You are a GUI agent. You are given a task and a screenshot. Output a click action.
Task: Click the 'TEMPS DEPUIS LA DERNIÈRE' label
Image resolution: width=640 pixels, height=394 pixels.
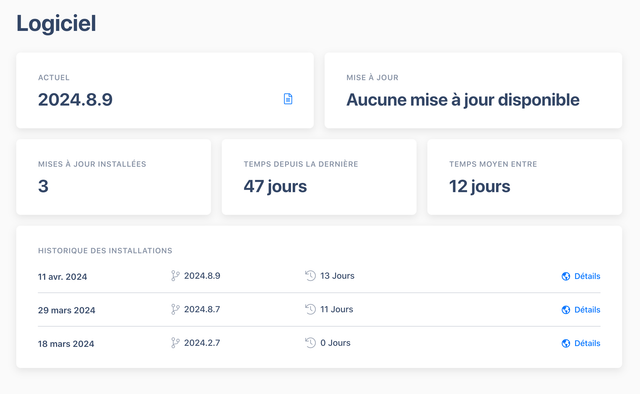[x=301, y=164]
